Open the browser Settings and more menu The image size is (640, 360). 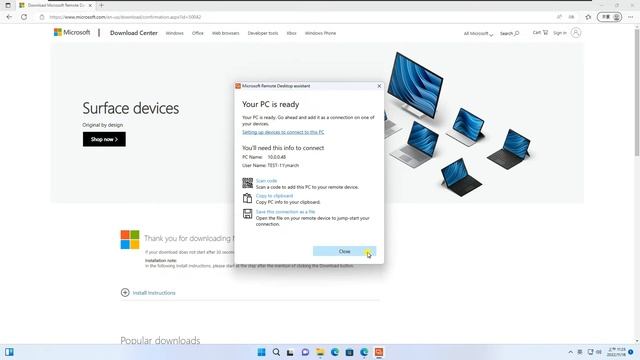(631, 17)
